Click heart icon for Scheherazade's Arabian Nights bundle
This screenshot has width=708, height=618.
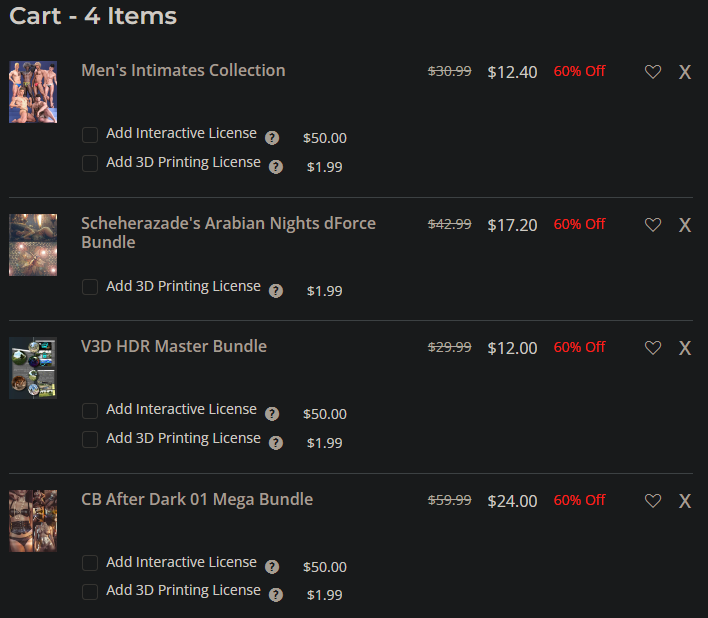click(x=653, y=225)
